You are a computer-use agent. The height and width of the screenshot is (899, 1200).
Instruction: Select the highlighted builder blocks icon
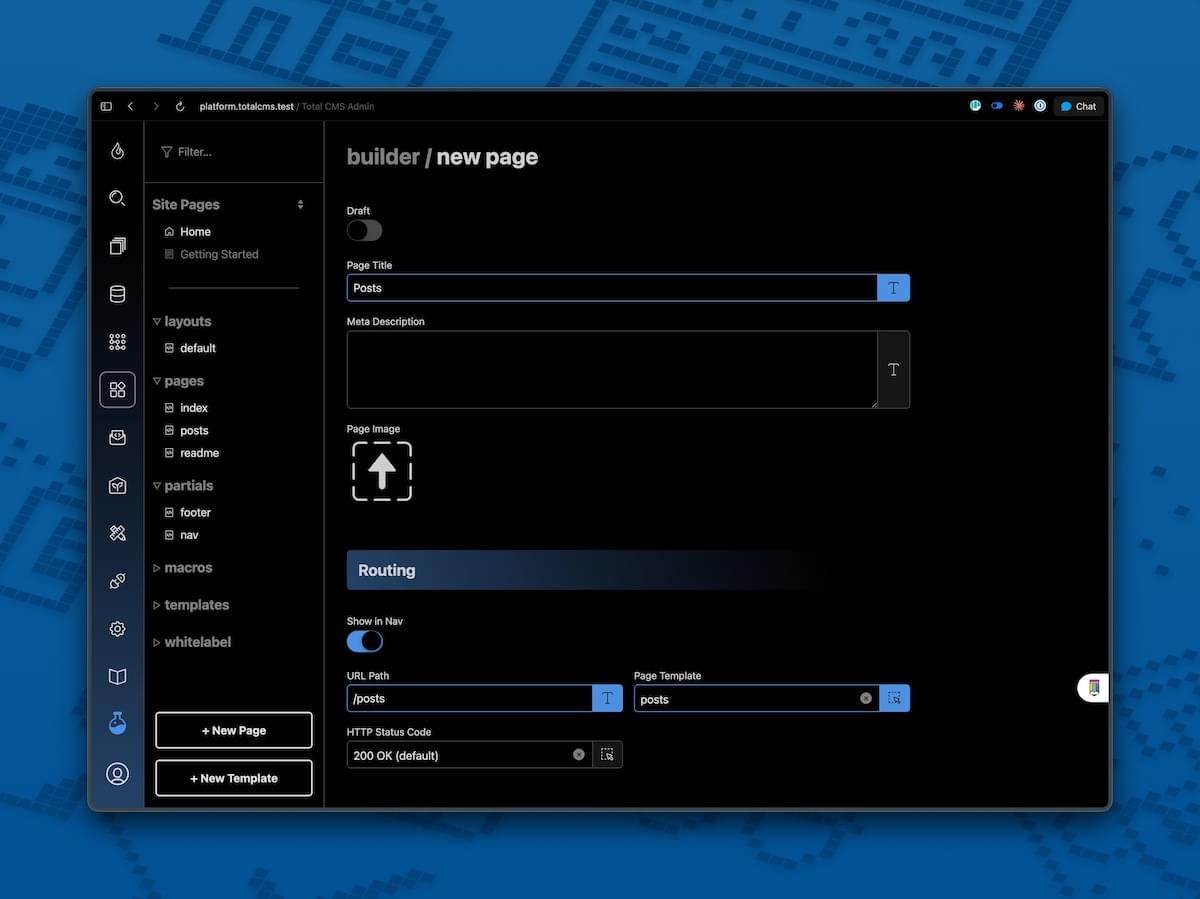[117, 390]
